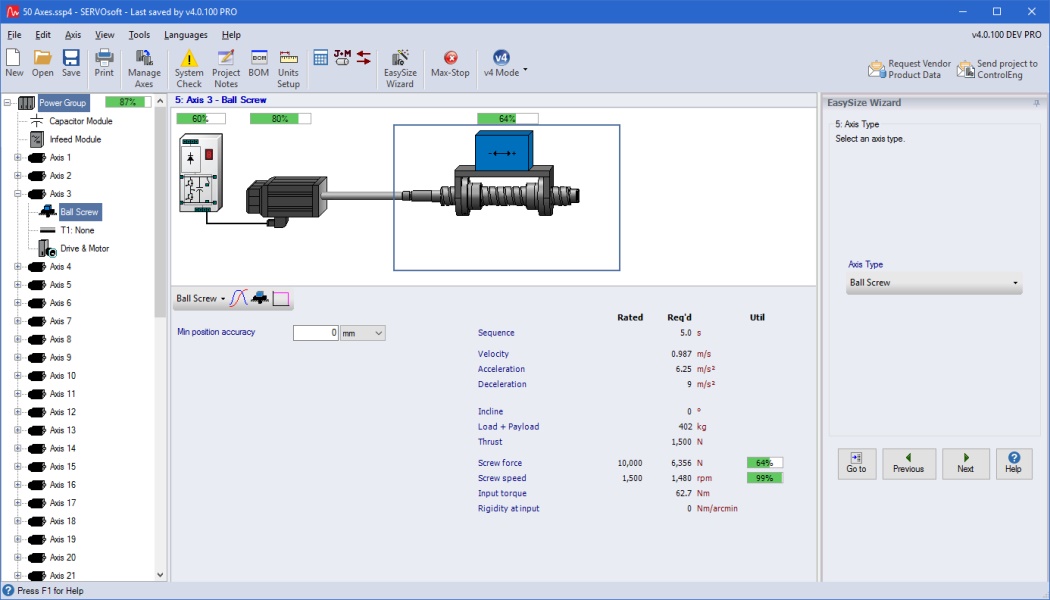Click the drive cabinet image in diagram
Viewport: 1050px width, 600px height.
198,175
